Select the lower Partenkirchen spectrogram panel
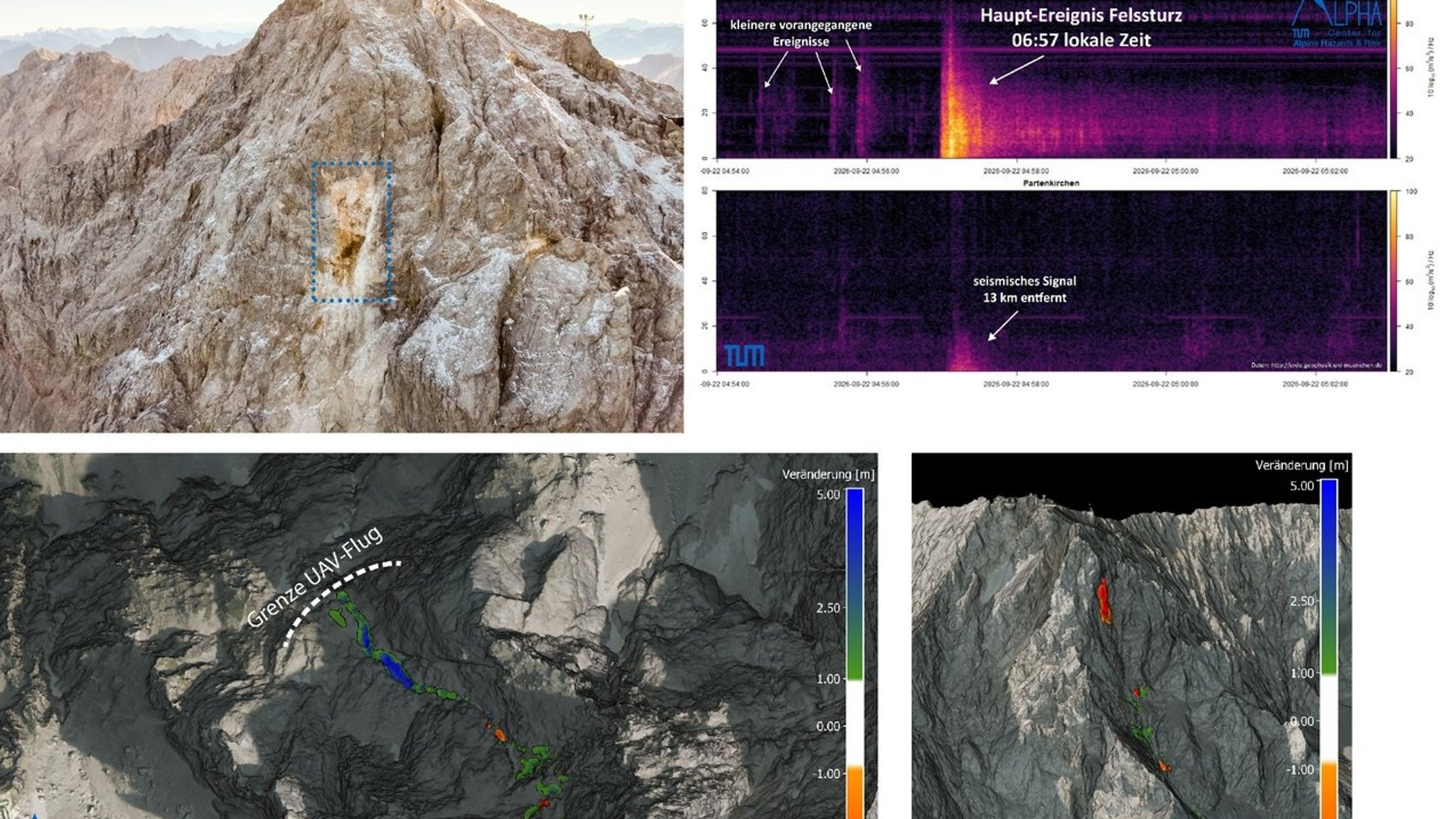The width and height of the screenshot is (1456, 819). (x=1051, y=281)
